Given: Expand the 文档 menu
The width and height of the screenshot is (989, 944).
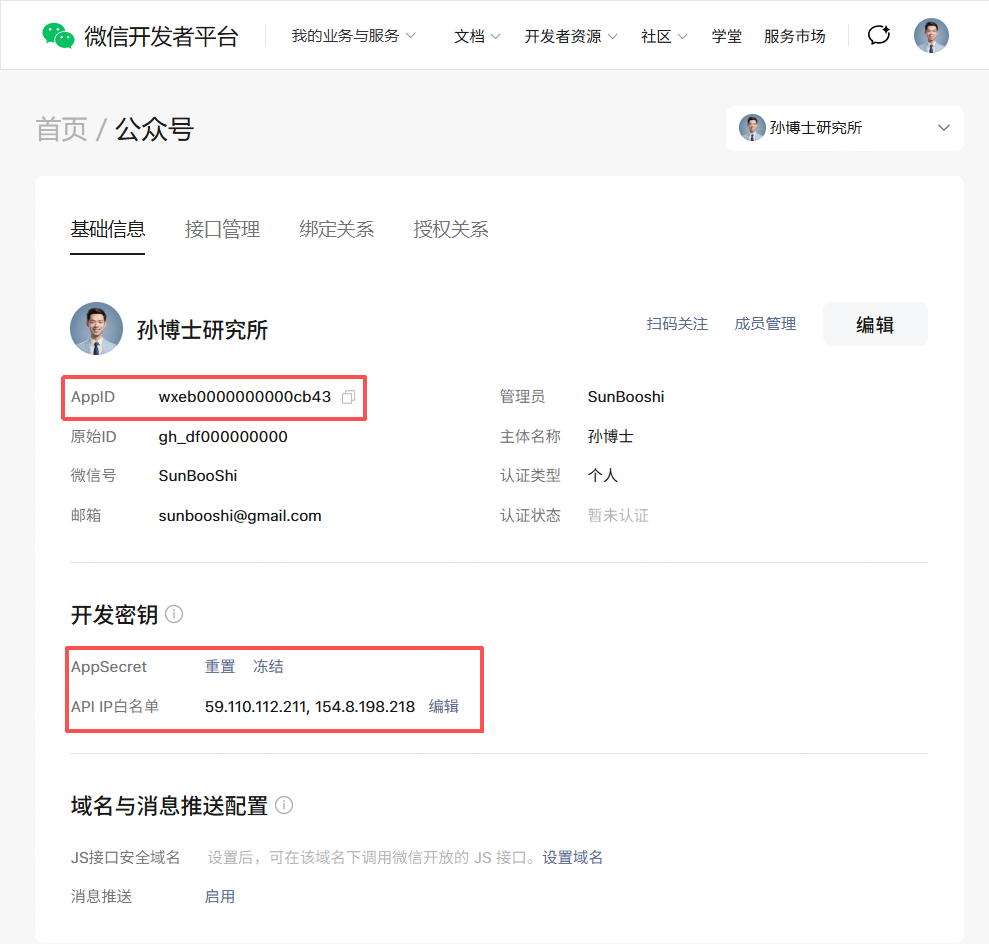Looking at the screenshot, I should (477, 36).
